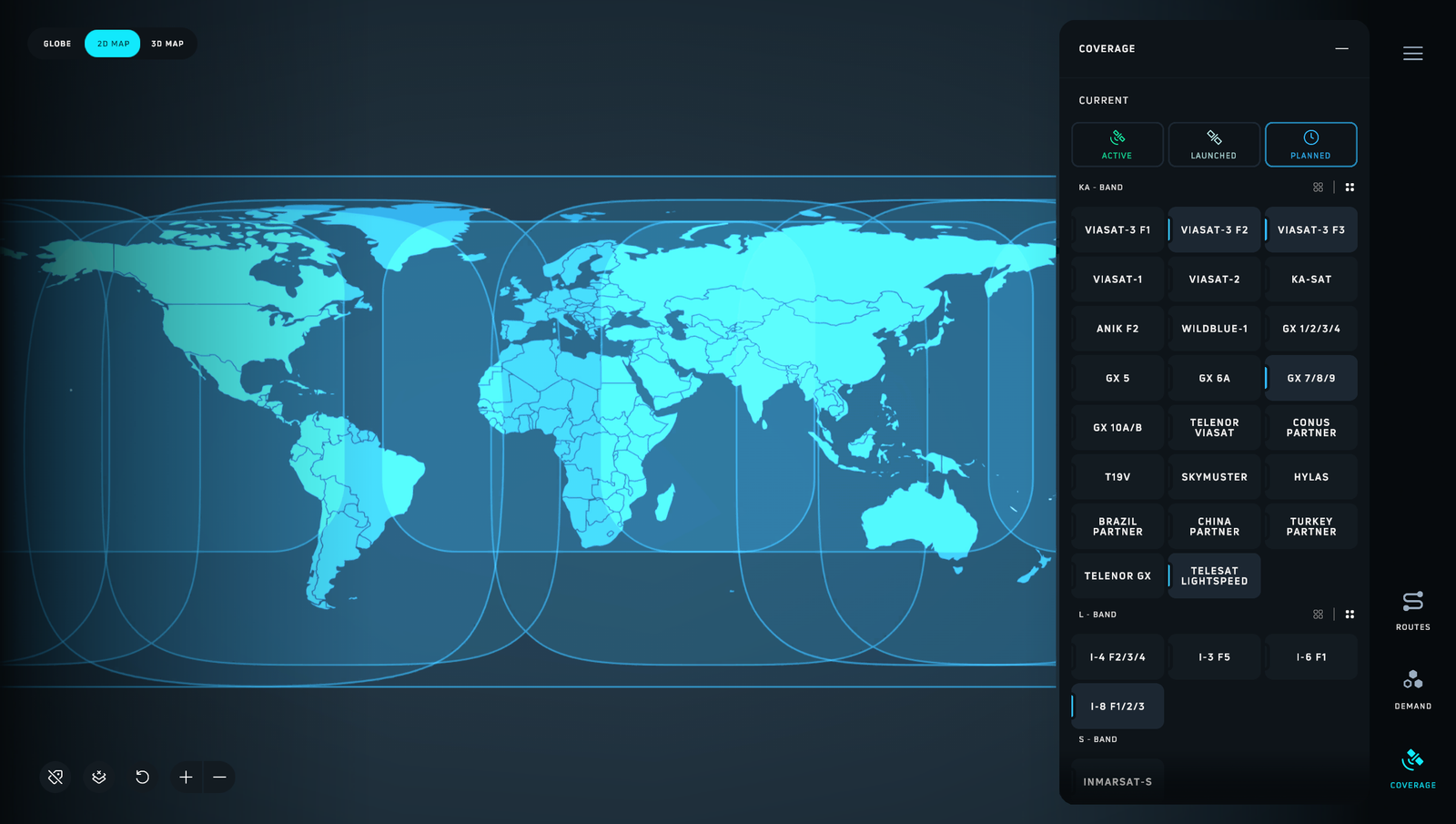Image resolution: width=1456 pixels, height=824 pixels.
Task: Select I-3 F5 L-Band satellite
Action: pyautogui.click(x=1214, y=657)
